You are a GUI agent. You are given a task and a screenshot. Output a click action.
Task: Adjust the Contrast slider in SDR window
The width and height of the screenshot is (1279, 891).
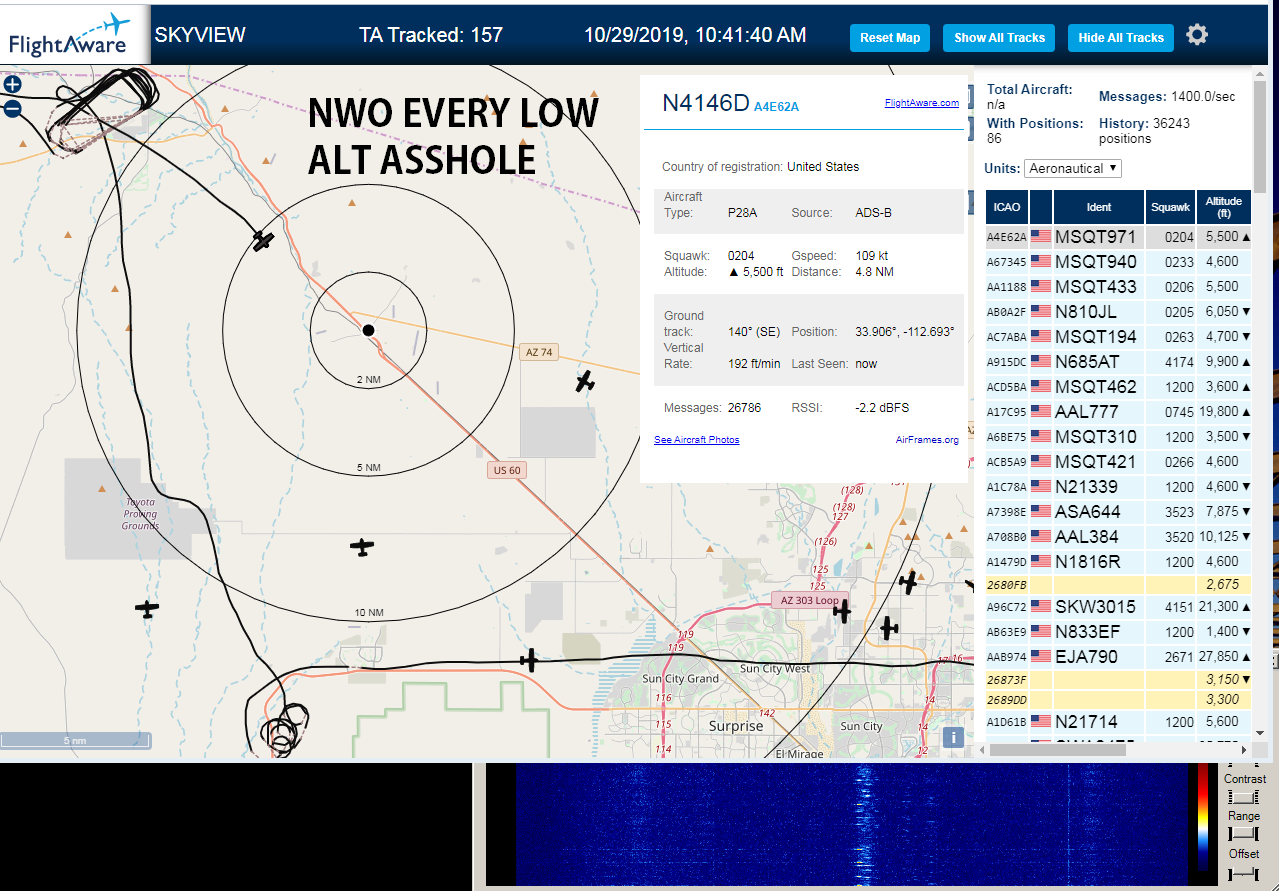pos(1244,797)
